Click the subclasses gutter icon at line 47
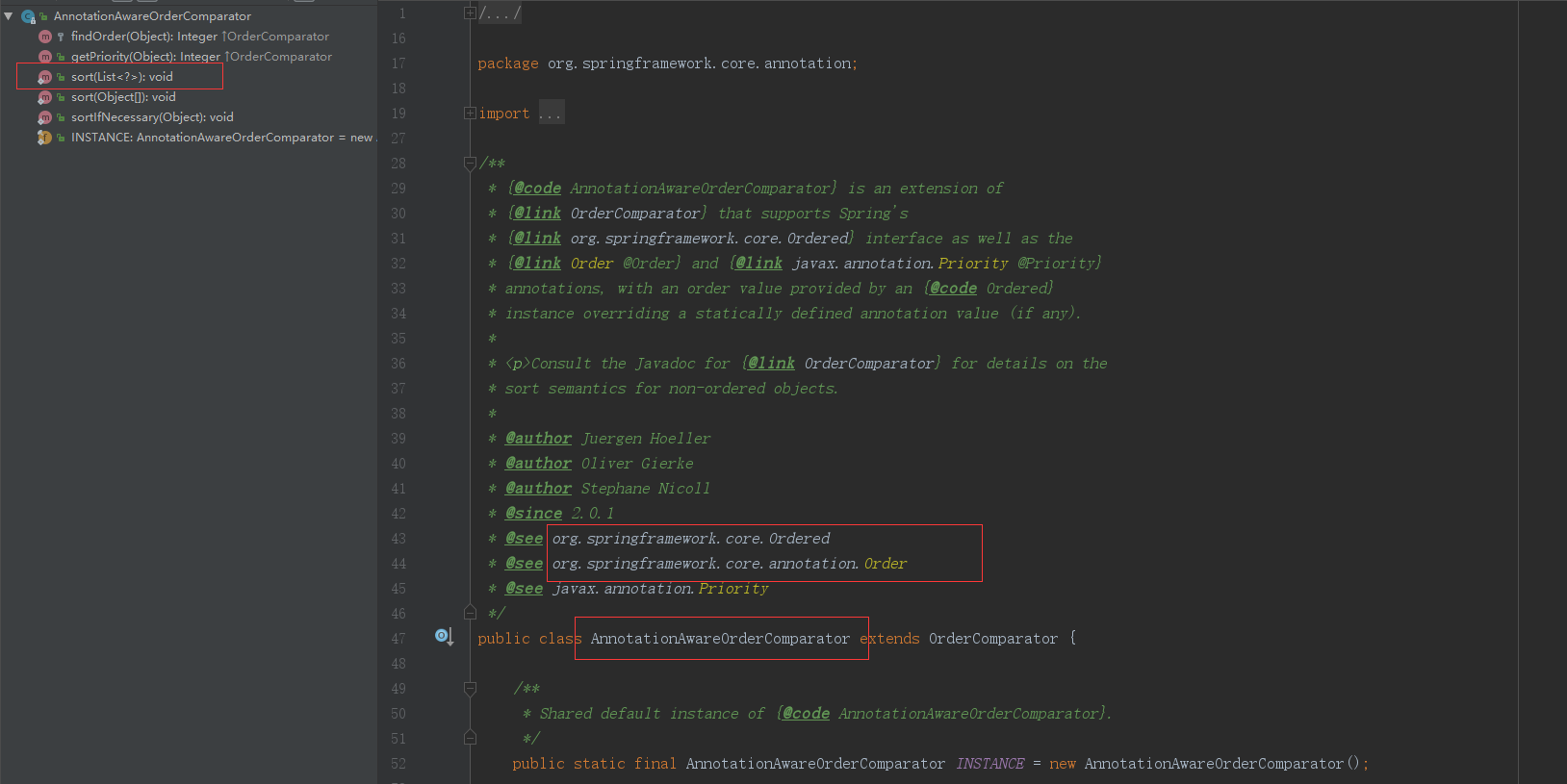The height and width of the screenshot is (784, 1567). 444,637
